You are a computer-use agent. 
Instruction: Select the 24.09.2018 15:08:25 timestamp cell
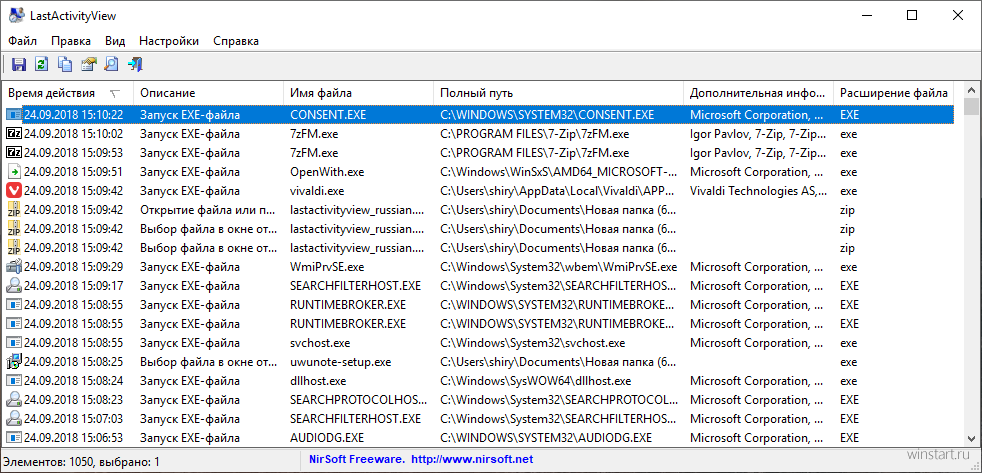tap(73, 361)
